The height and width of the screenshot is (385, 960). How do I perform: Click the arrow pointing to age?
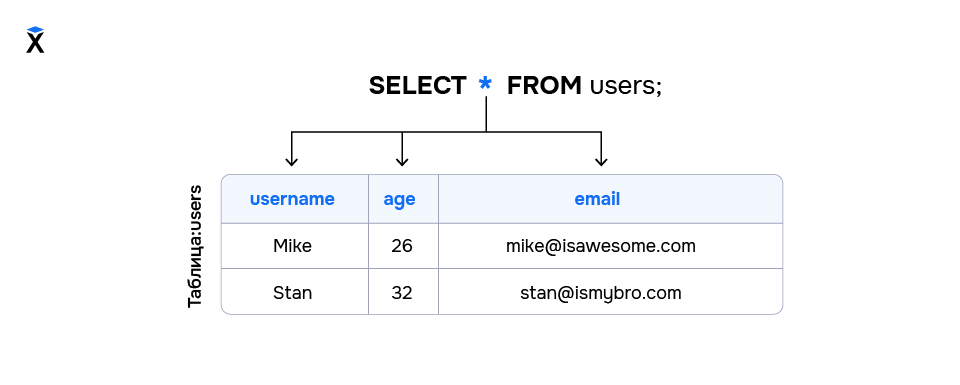[x=402, y=149]
